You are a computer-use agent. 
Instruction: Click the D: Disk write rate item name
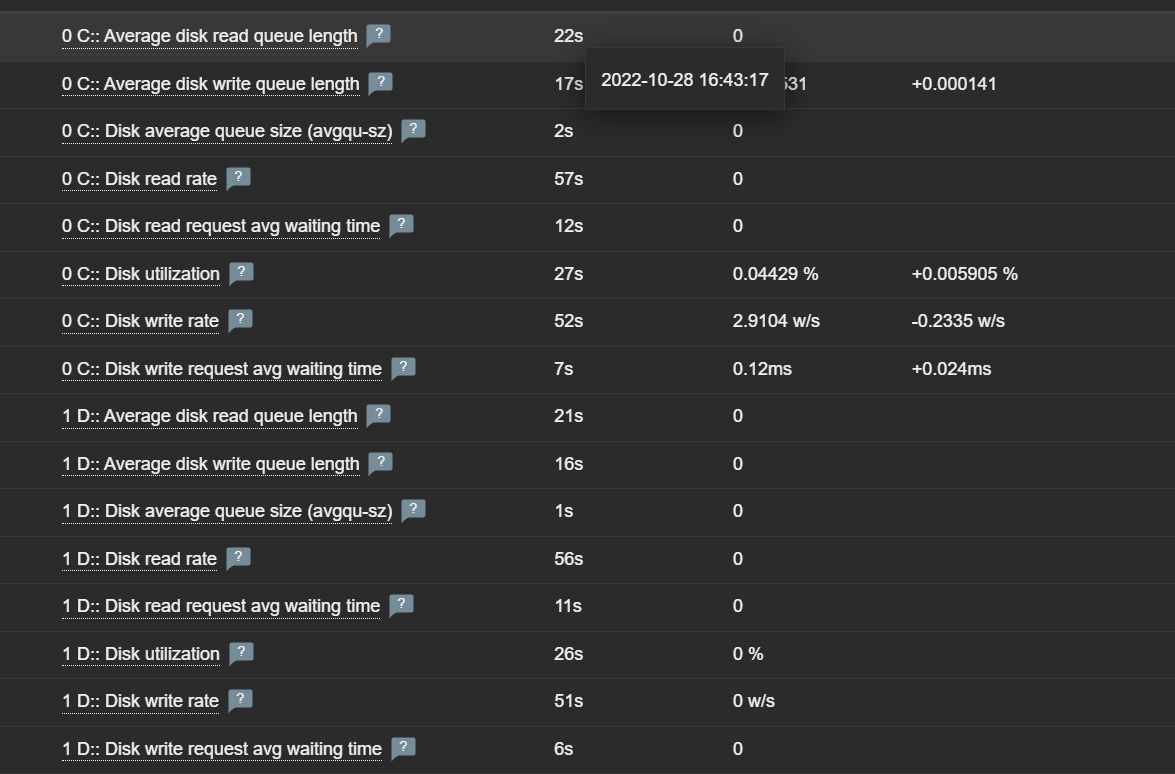[140, 701]
